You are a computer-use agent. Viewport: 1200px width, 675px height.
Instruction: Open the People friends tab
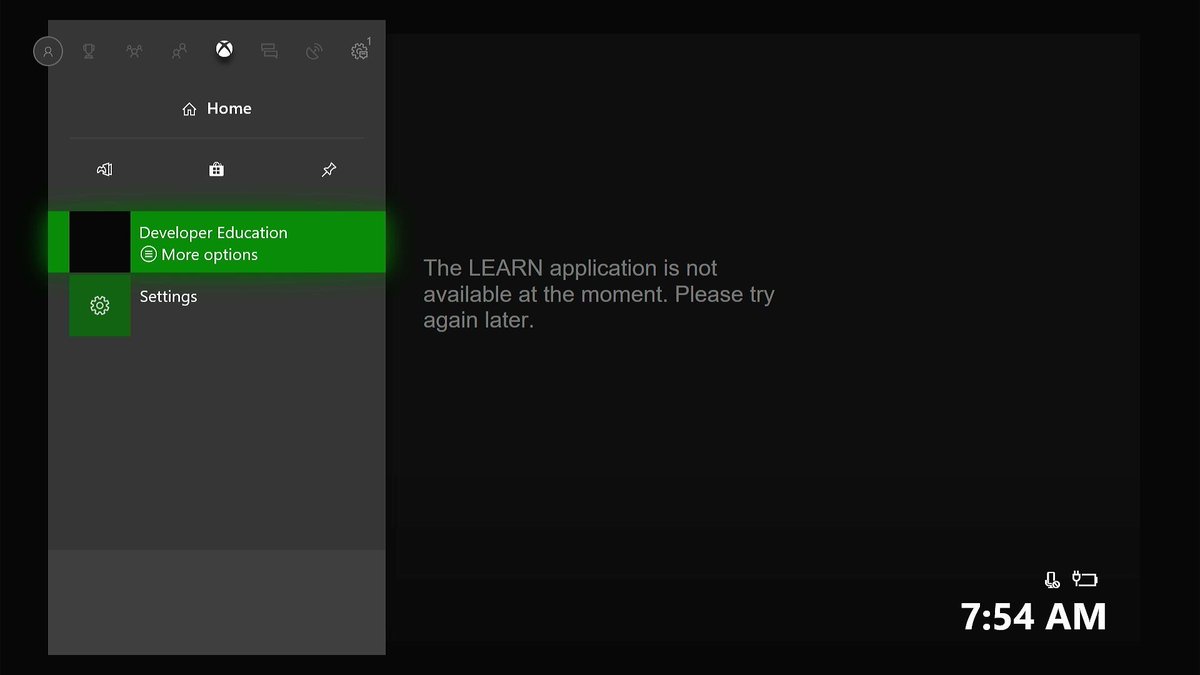179,51
